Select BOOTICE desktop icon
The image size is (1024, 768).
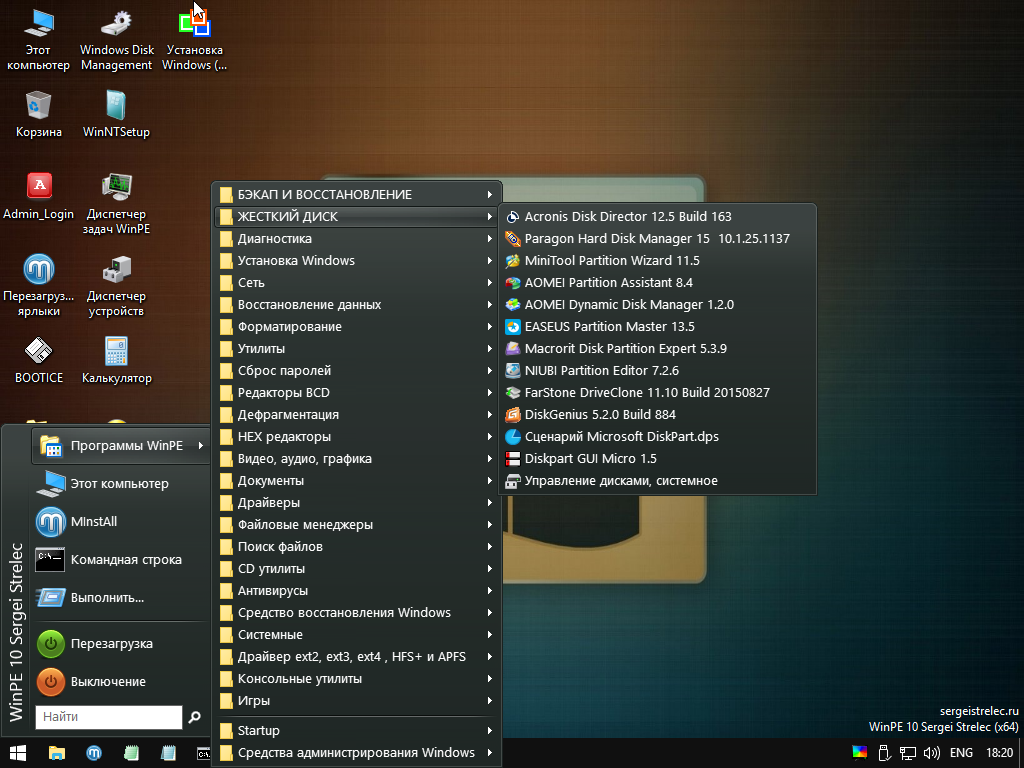click(x=39, y=360)
